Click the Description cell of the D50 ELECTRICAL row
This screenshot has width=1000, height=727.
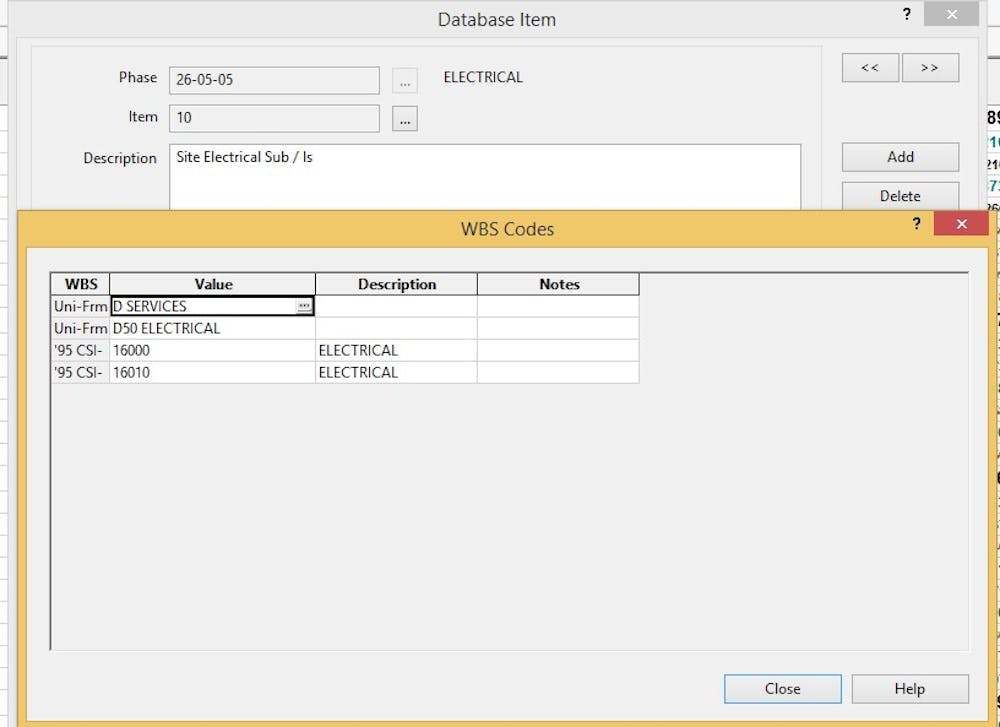tap(397, 328)
